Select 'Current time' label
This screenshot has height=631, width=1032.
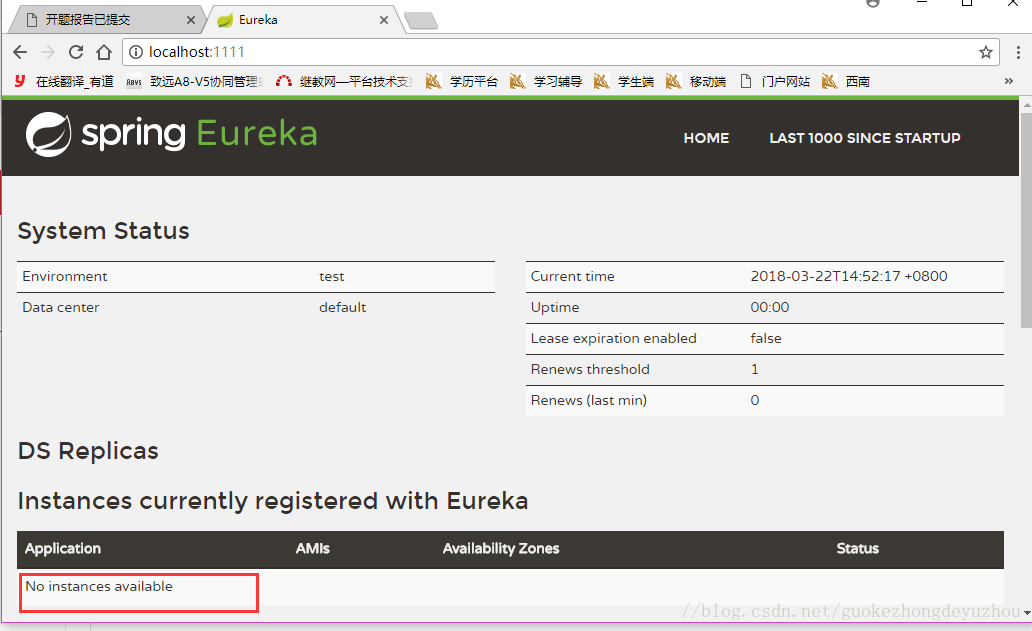(x=573, y=276)
